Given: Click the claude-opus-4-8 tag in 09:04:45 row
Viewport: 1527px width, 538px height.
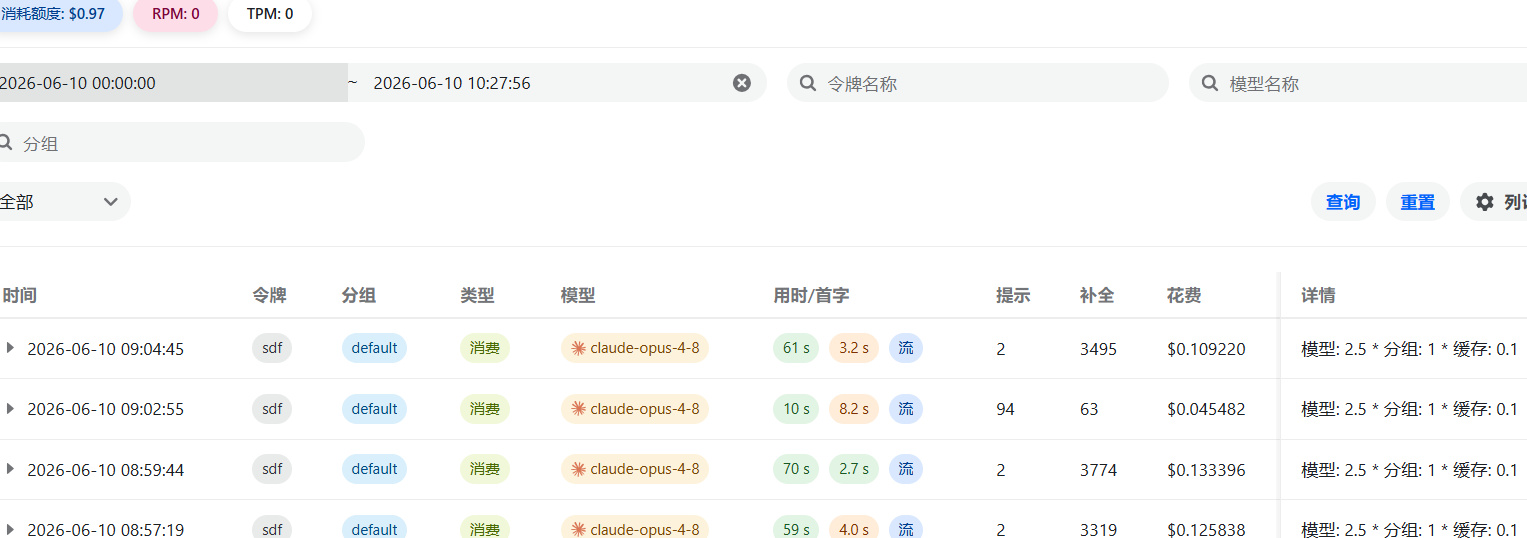Looking at the screenshot, I should (635, 348).
